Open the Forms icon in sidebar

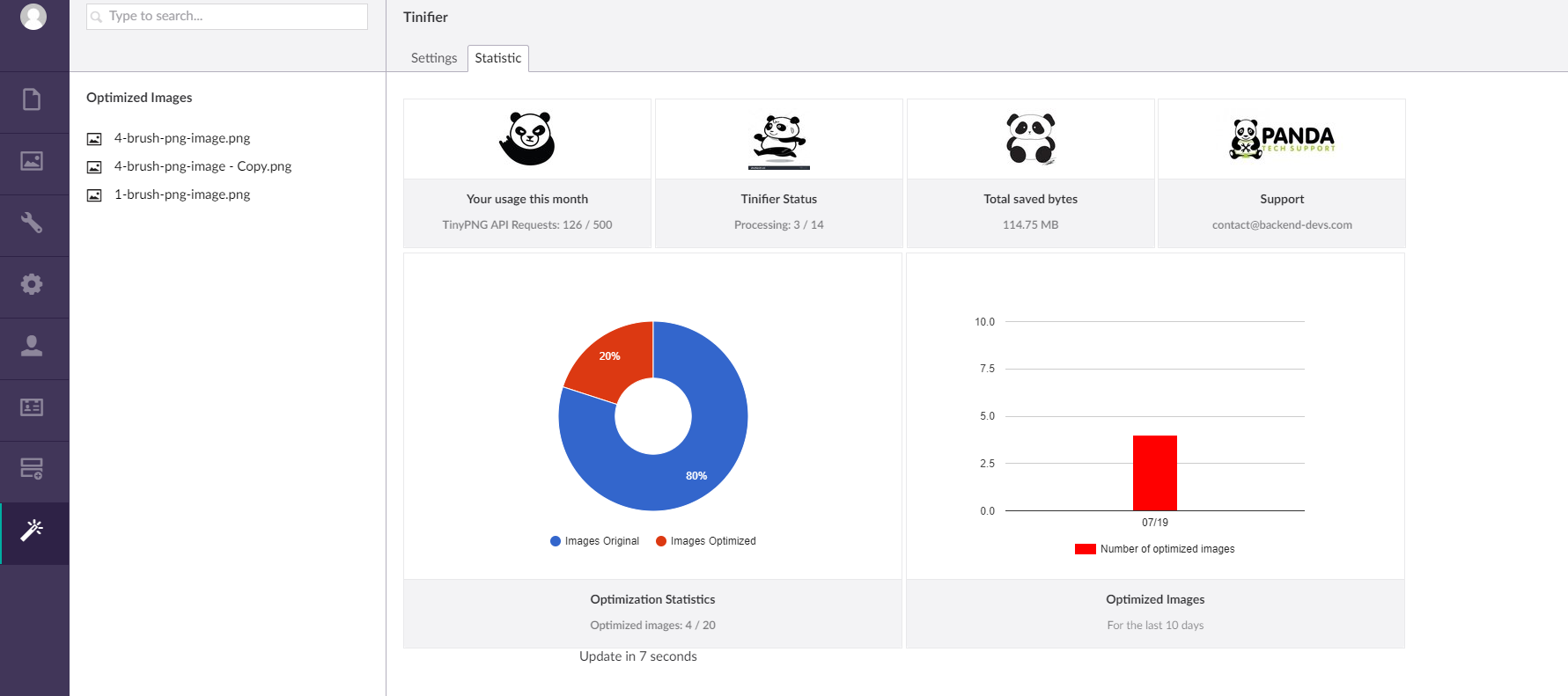point(32,469)
